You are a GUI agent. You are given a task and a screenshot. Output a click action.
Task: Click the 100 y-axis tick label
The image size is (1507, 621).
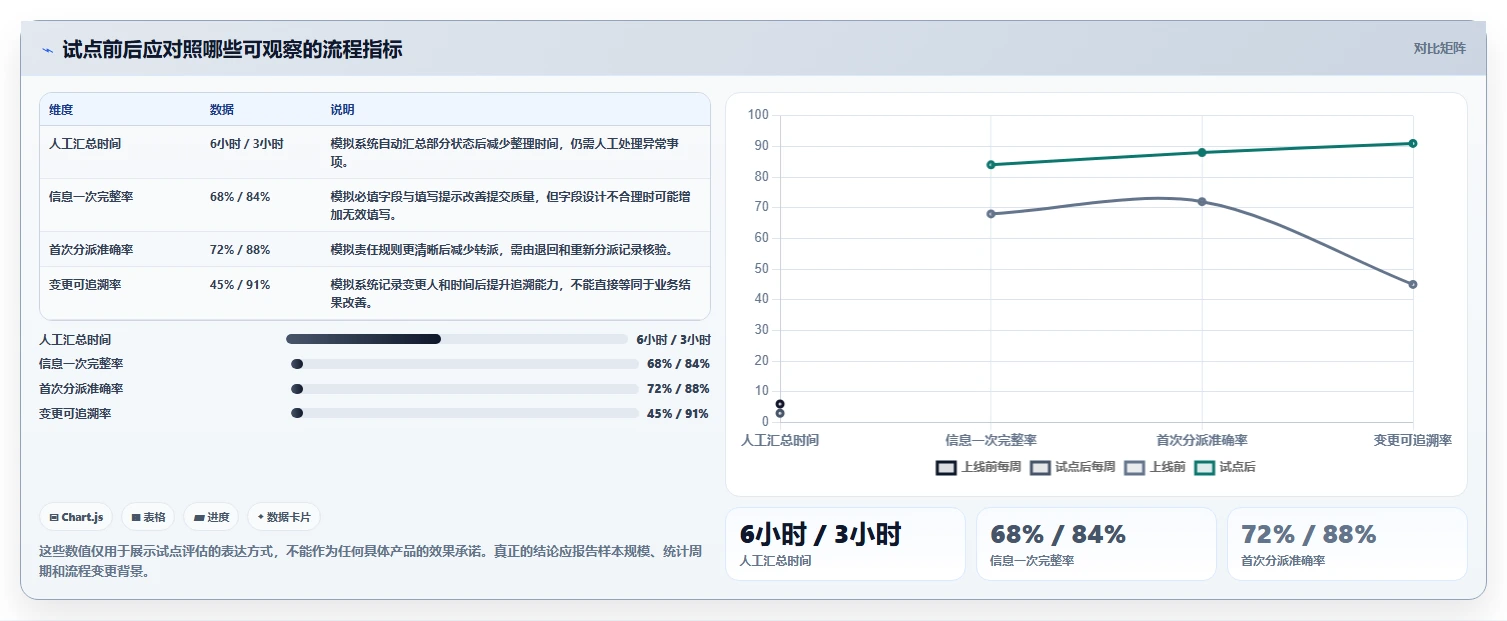coord(758,115)
